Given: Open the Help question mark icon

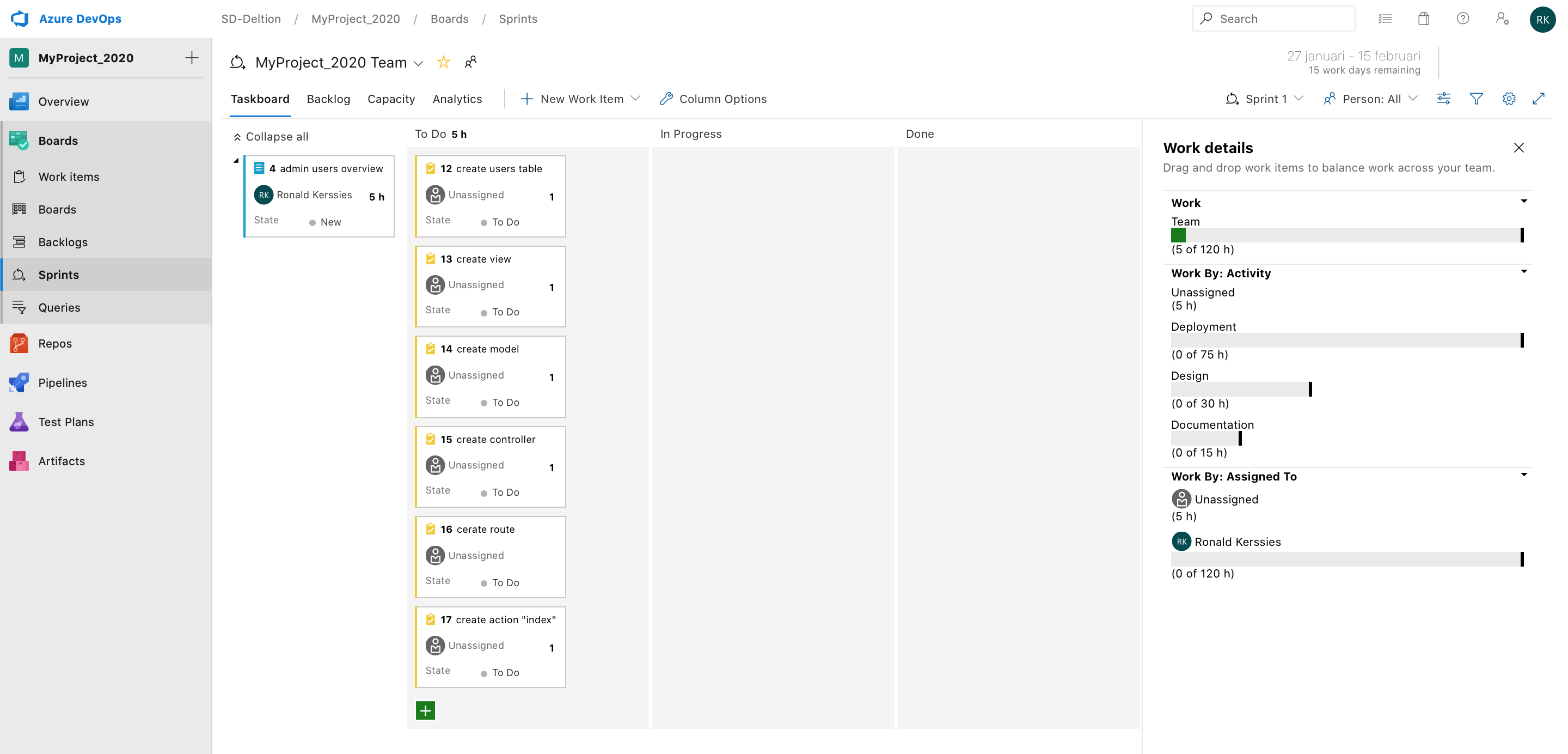Looking at the screenshot, I should click(x=1463, y=19).
